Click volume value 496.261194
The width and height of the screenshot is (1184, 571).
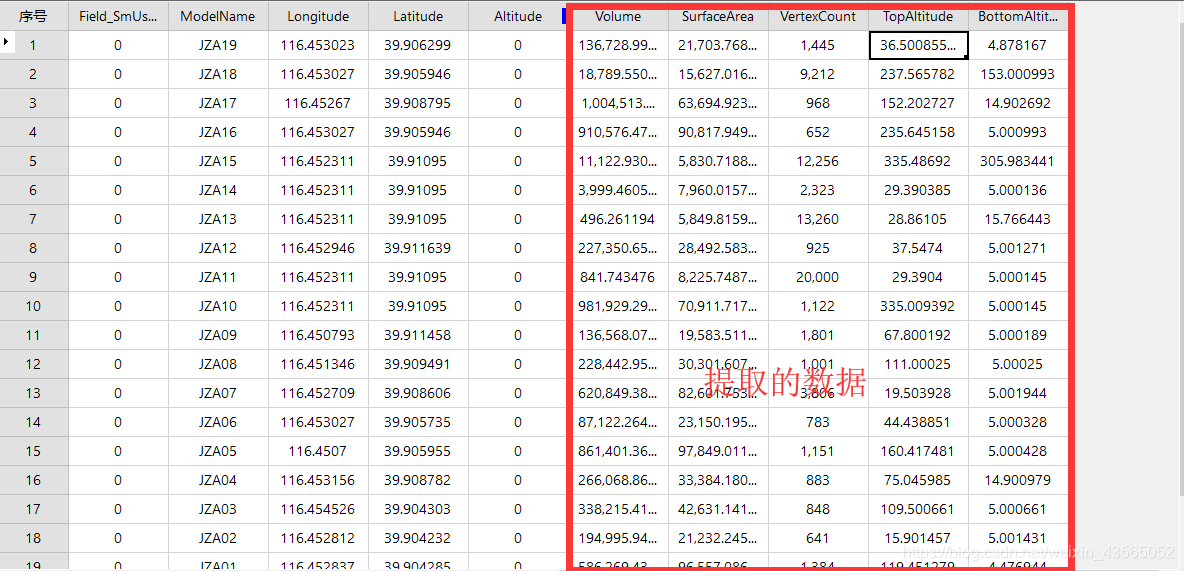click(618, 219)
